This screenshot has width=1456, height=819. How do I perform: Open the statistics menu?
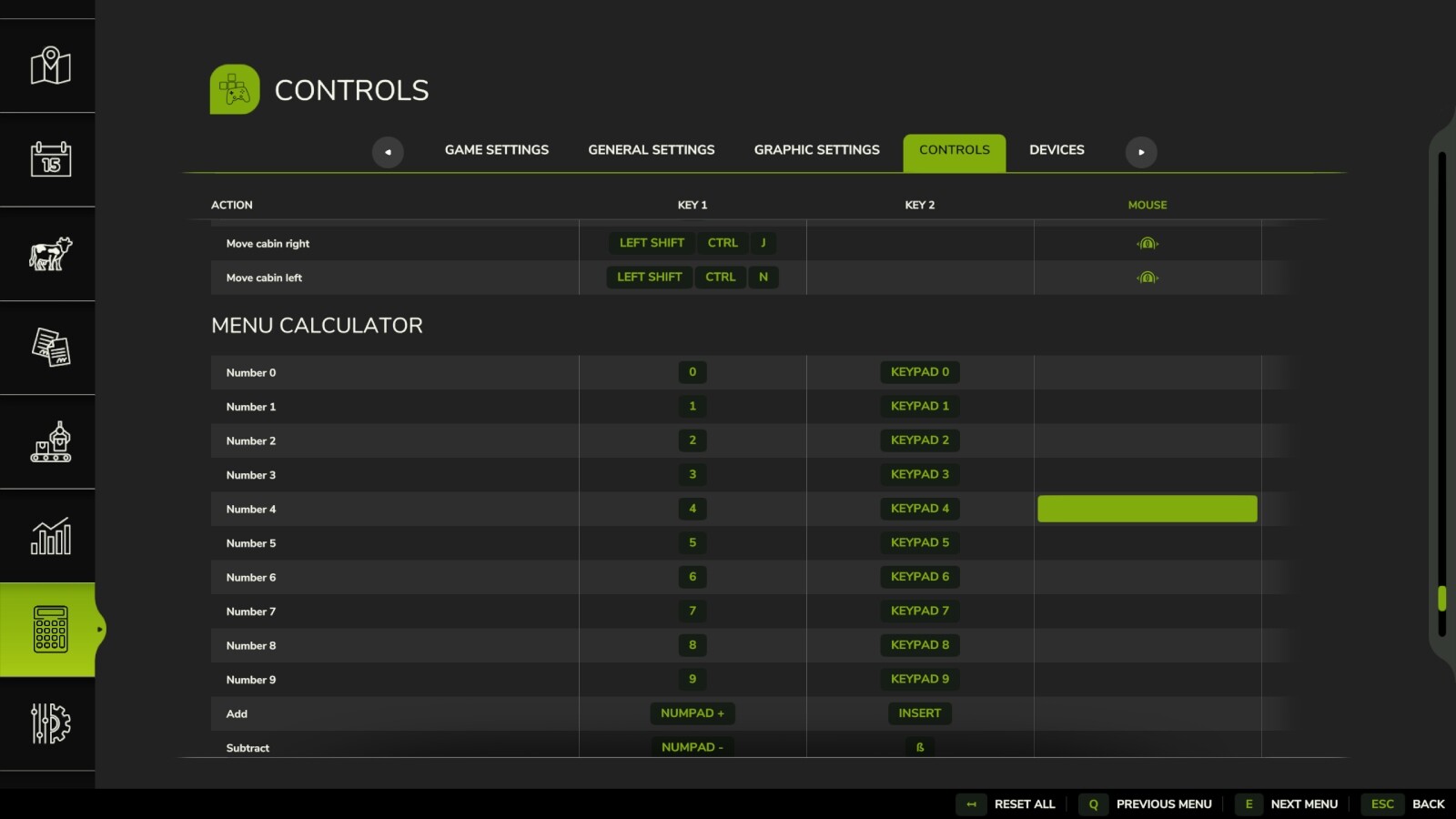click(48, 537)
